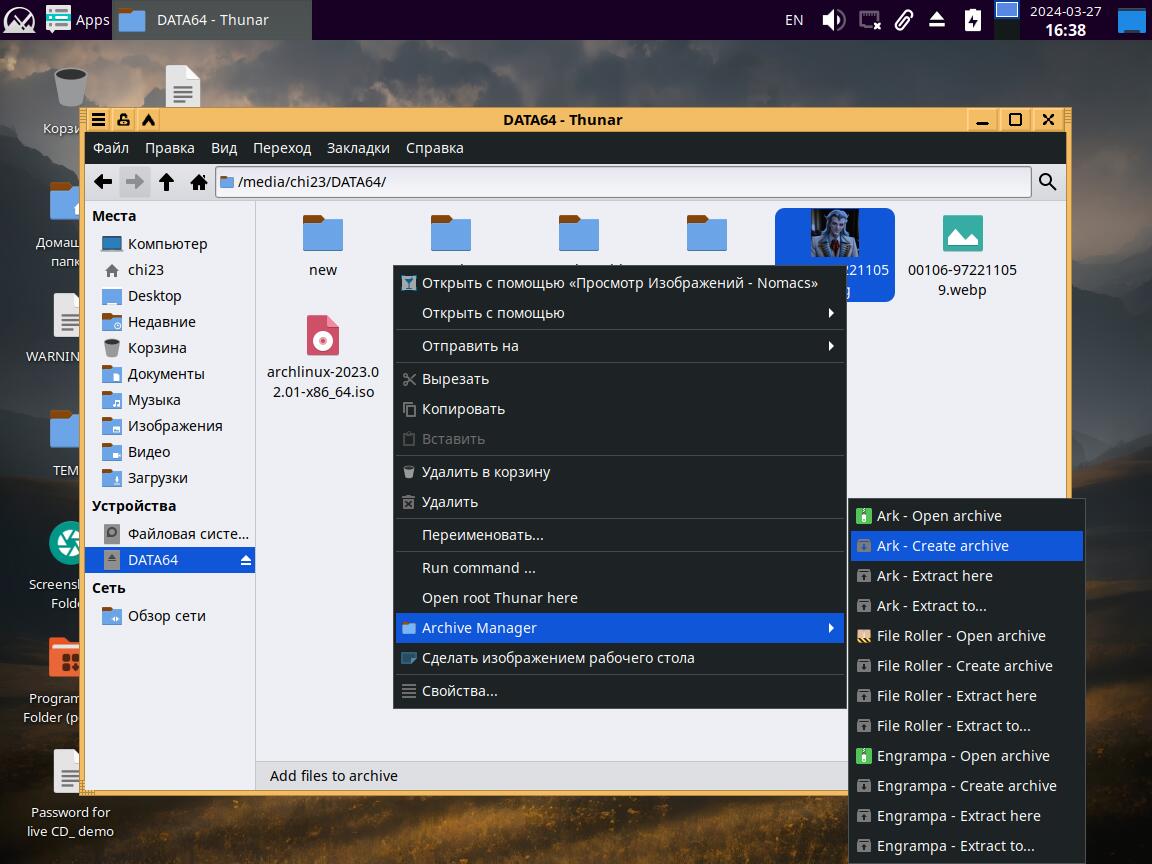Viewport: 1152px width, 864px height.
Task: Open the Apps menu on the panel
Action: 78,20
